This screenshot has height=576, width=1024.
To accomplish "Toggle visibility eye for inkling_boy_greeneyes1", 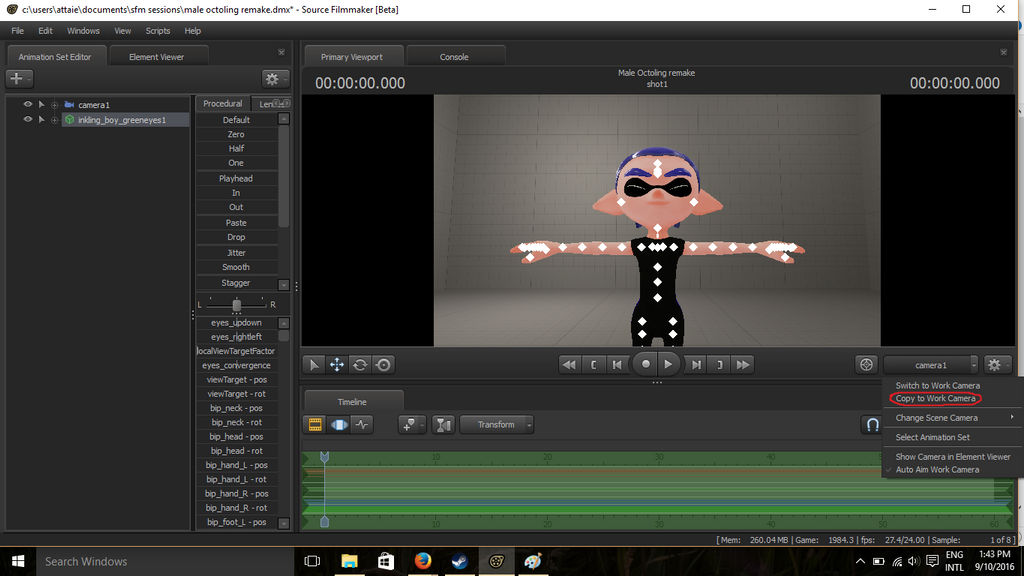I will tap(27, 120).
